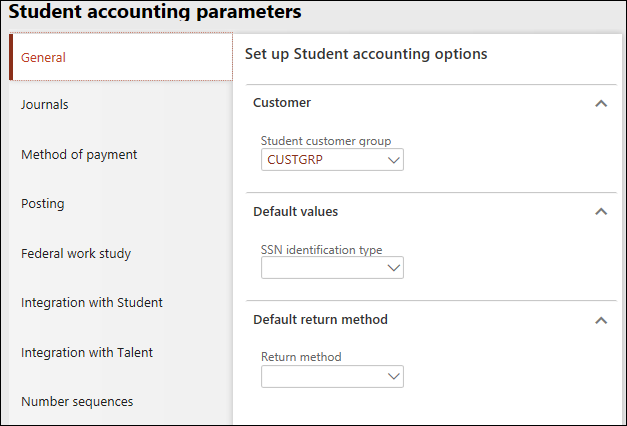Select the Number sequences tab
Viewport: 627px width, 426px height.
(77, 402)
